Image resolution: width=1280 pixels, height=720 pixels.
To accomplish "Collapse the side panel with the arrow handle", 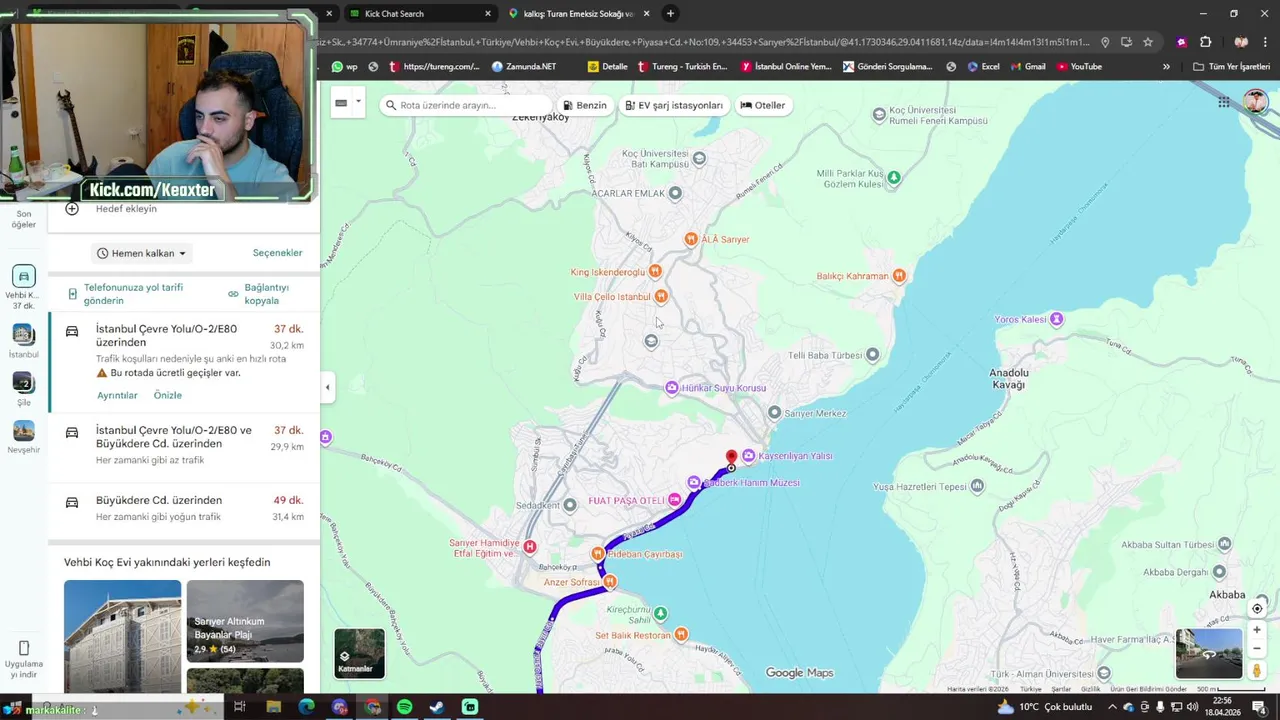I will tap(327, 387).
